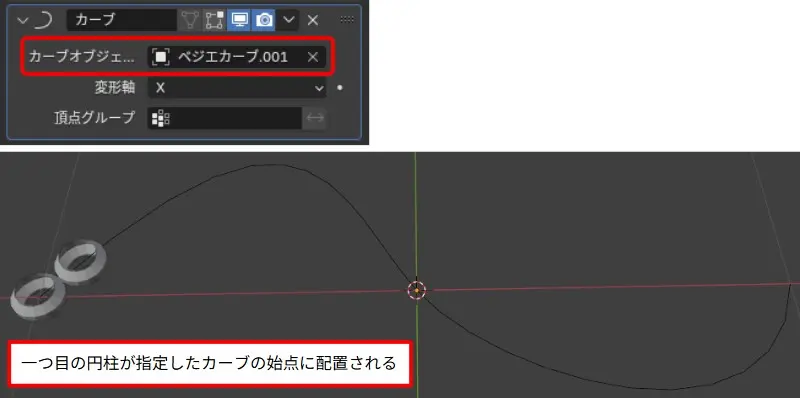Click object icon in curve object field
Screen dimensions: 800x398
point(161,57)
